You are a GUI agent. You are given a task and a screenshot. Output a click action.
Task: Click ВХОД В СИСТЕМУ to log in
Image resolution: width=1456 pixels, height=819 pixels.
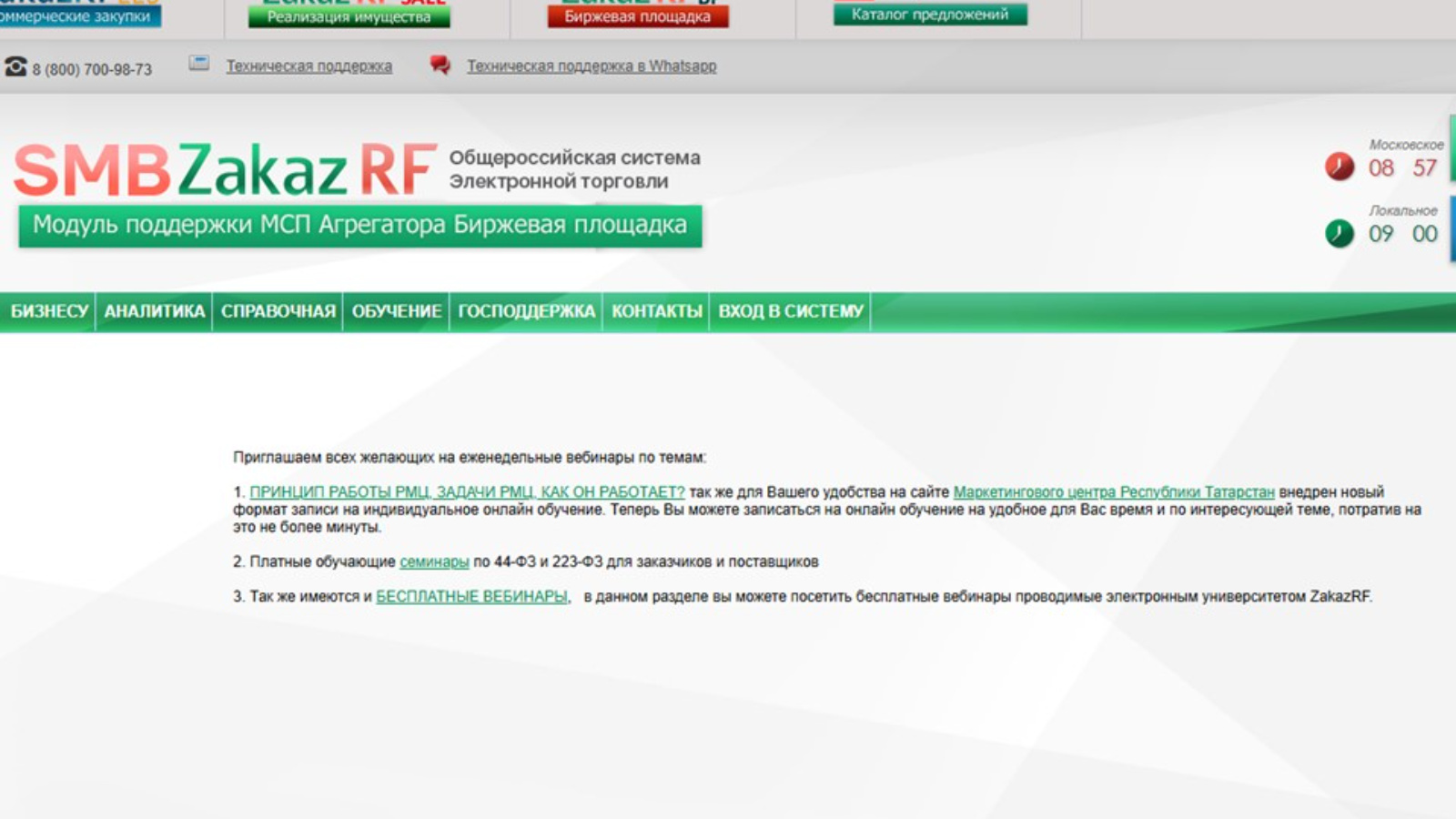(791, 311)
